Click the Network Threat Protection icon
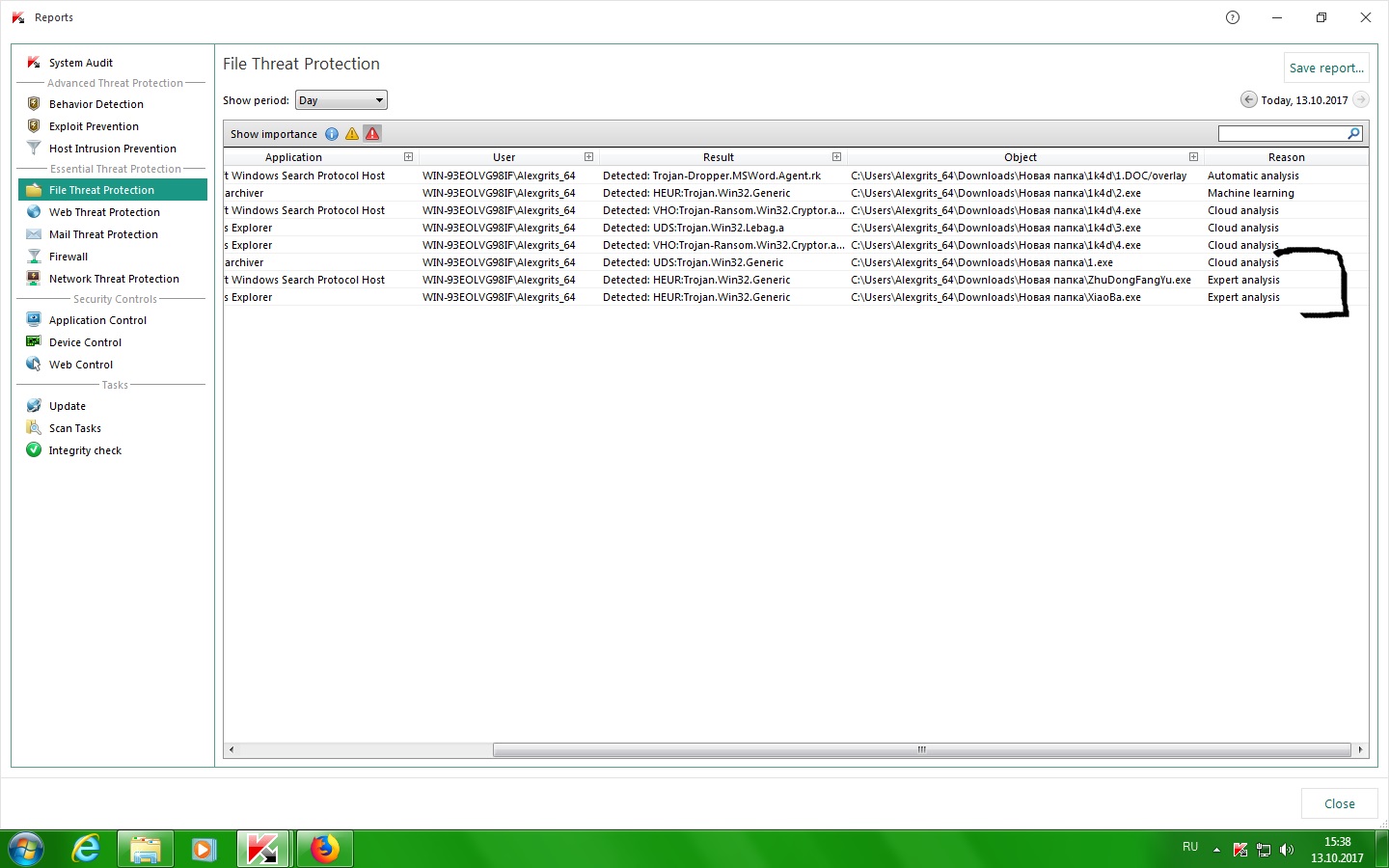Screen dimensions: 1389x868 [34, 279]
